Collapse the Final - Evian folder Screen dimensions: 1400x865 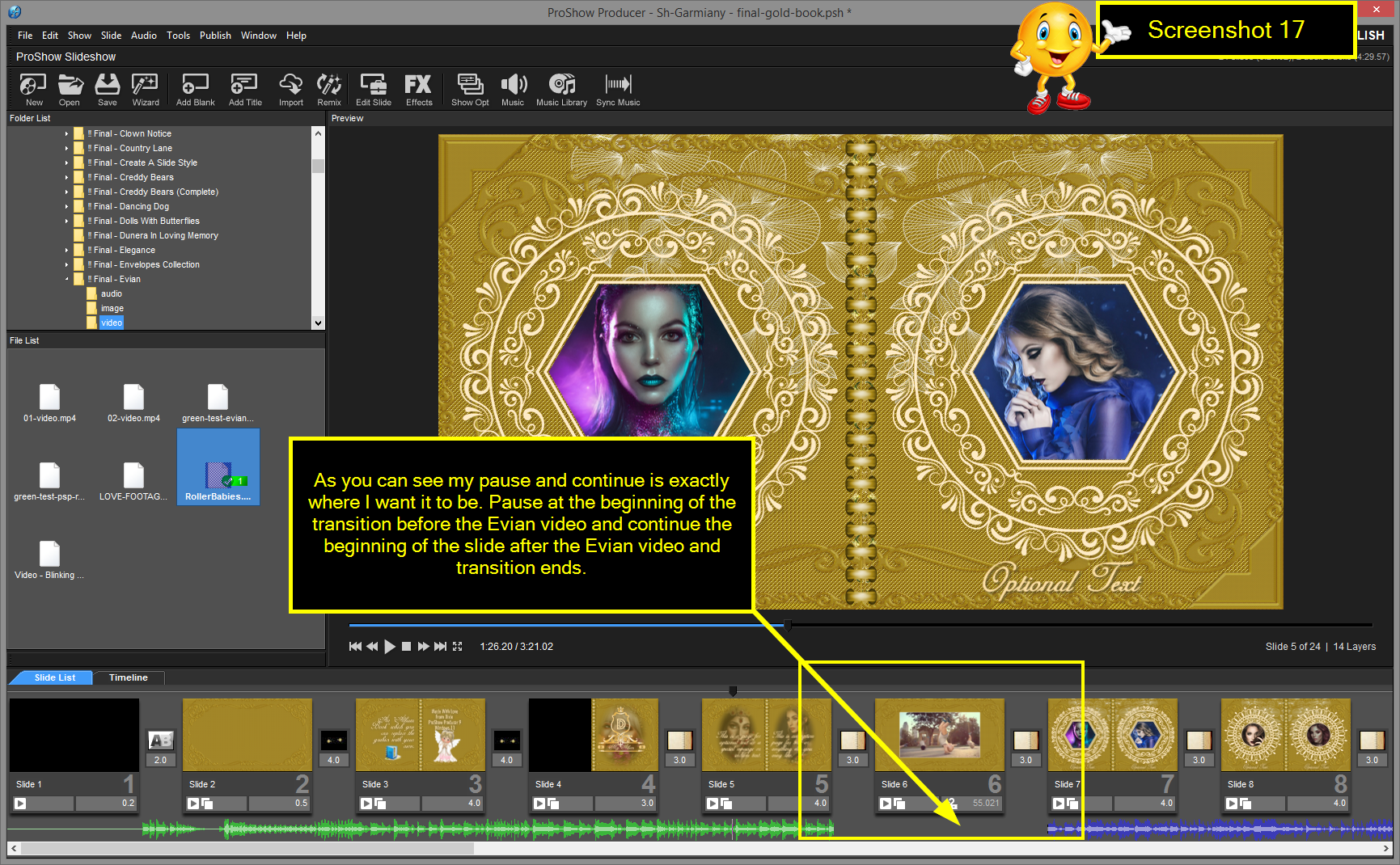tap(66, 279)
